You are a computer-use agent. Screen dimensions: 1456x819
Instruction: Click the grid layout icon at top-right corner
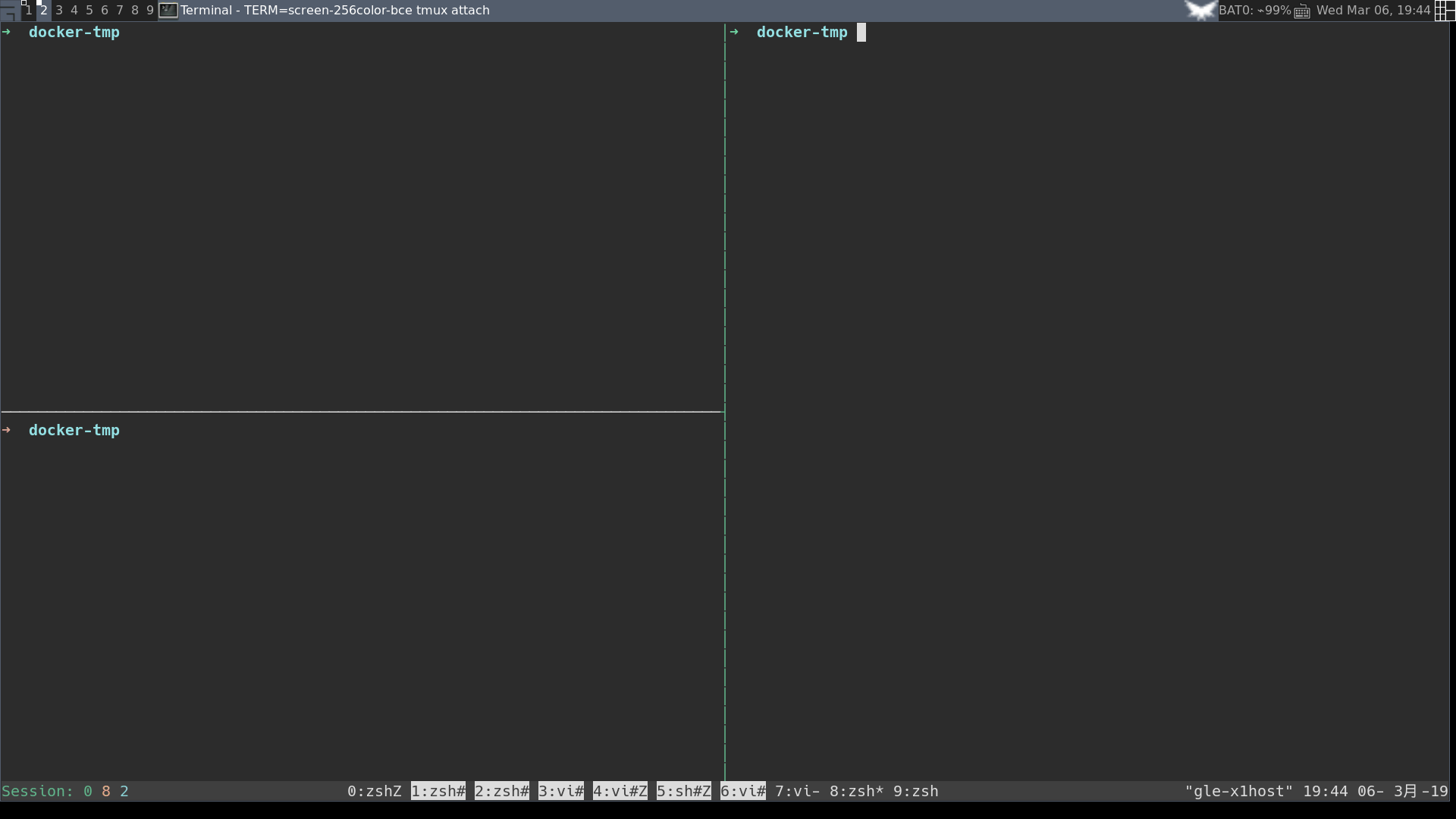pyautogui.click(x=1445, y=10)
